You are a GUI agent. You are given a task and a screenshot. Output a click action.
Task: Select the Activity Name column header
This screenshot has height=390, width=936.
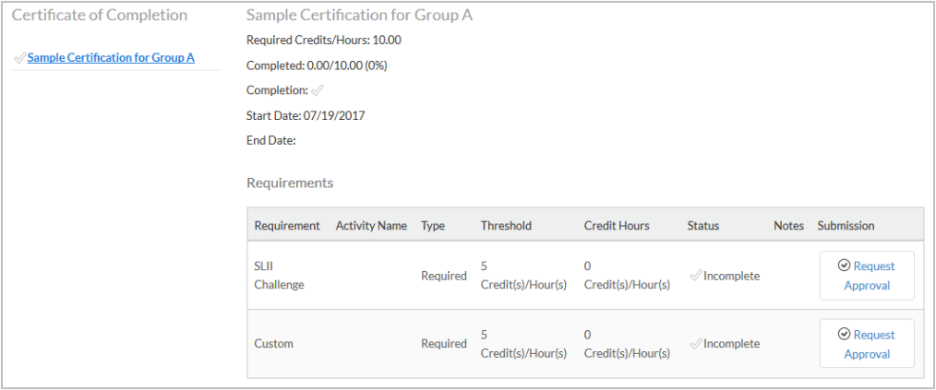point(371,226)
